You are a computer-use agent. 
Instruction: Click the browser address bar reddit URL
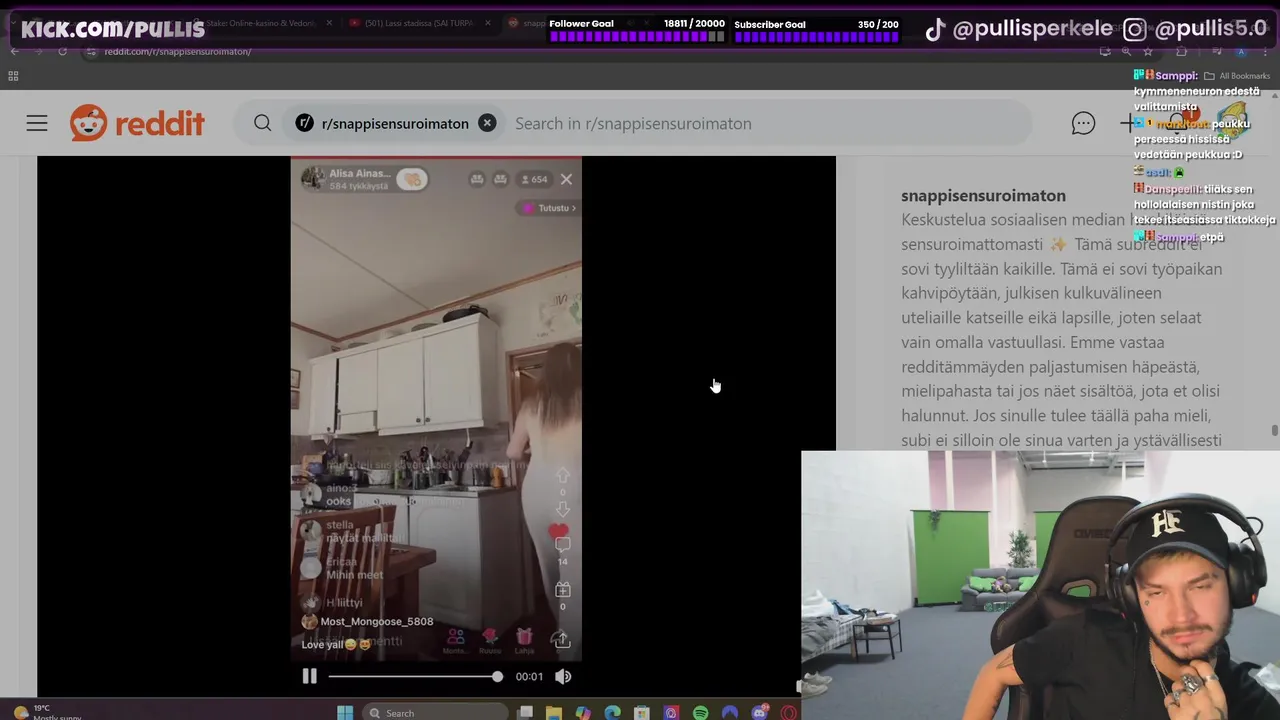[177, 51]
